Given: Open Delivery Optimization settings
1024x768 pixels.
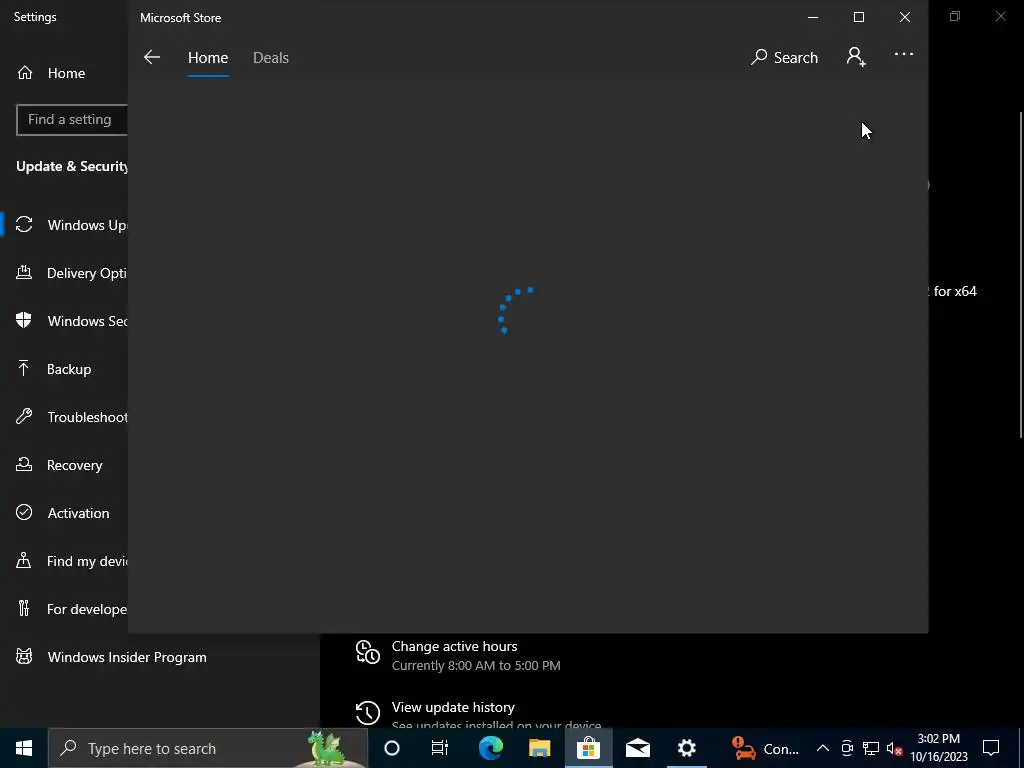Looking at the screenshot, I should coord(64,273).
